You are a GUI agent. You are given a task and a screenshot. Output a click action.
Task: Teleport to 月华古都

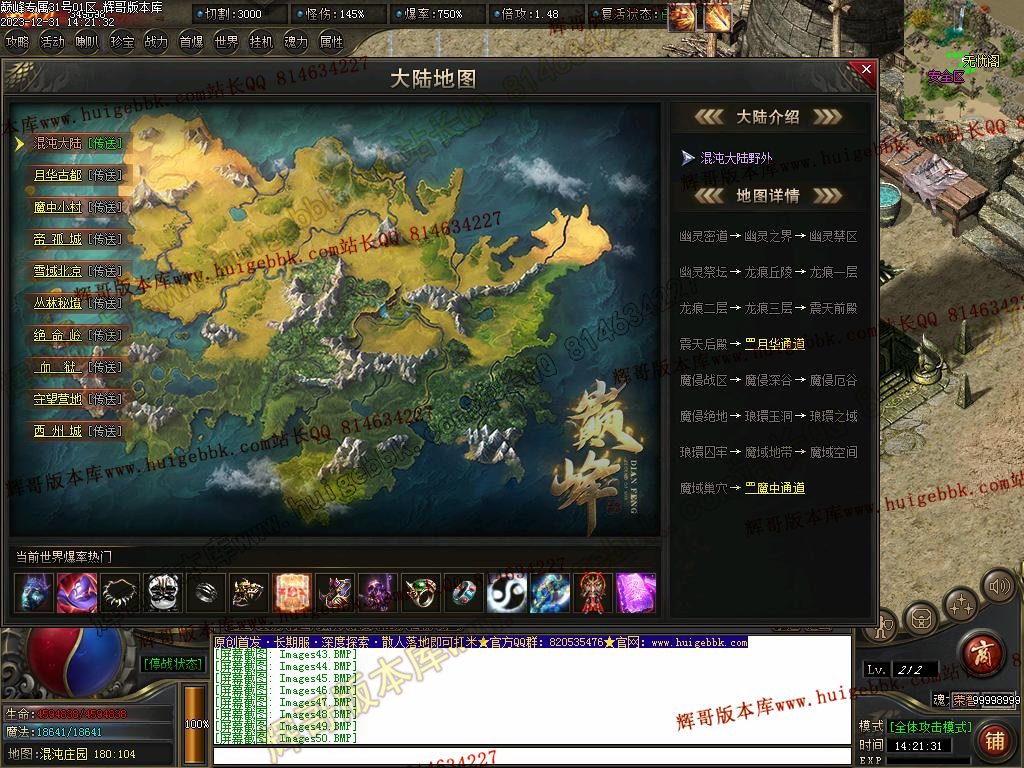[x=76, y=175]
